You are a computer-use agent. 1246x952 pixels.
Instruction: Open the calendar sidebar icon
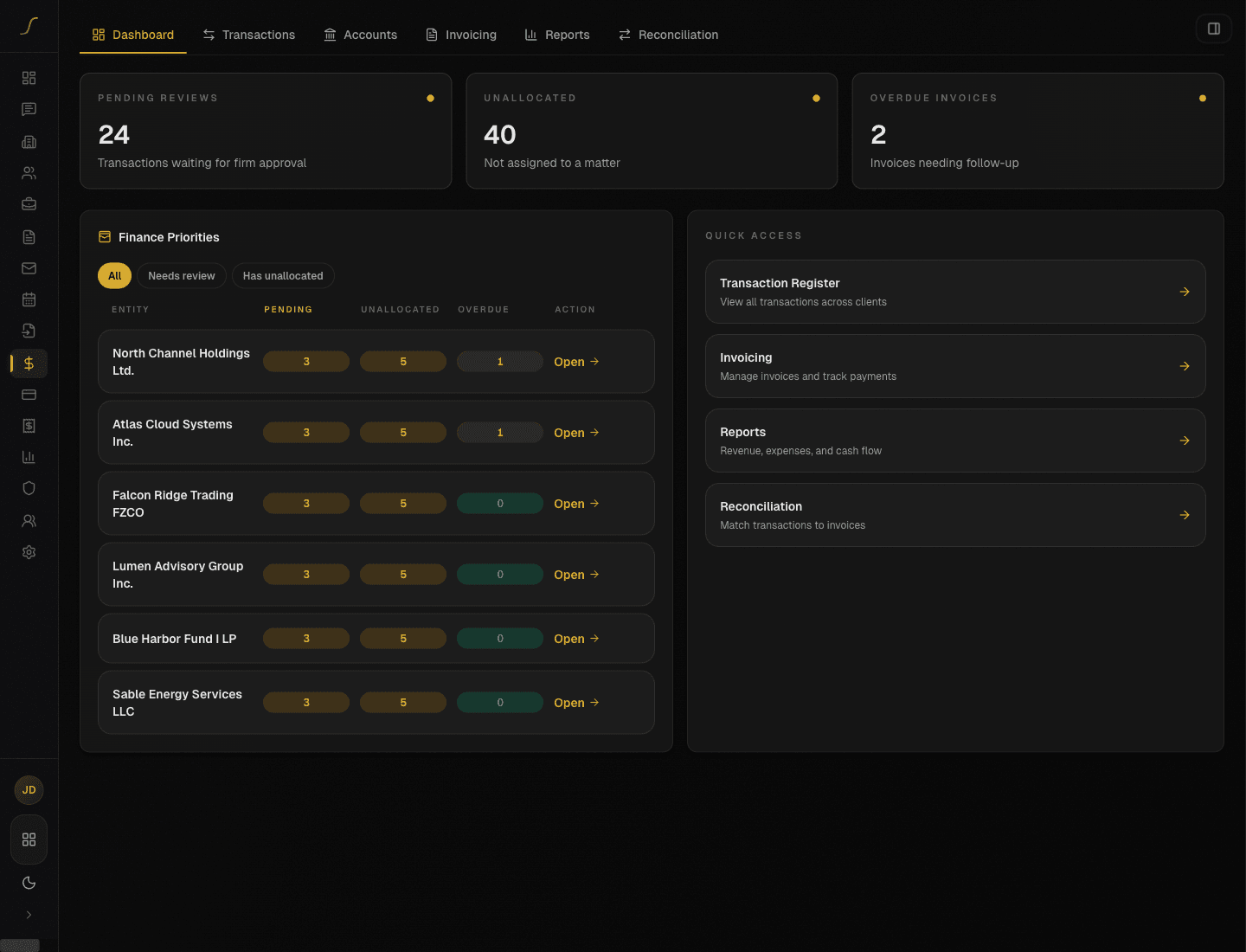29,299
